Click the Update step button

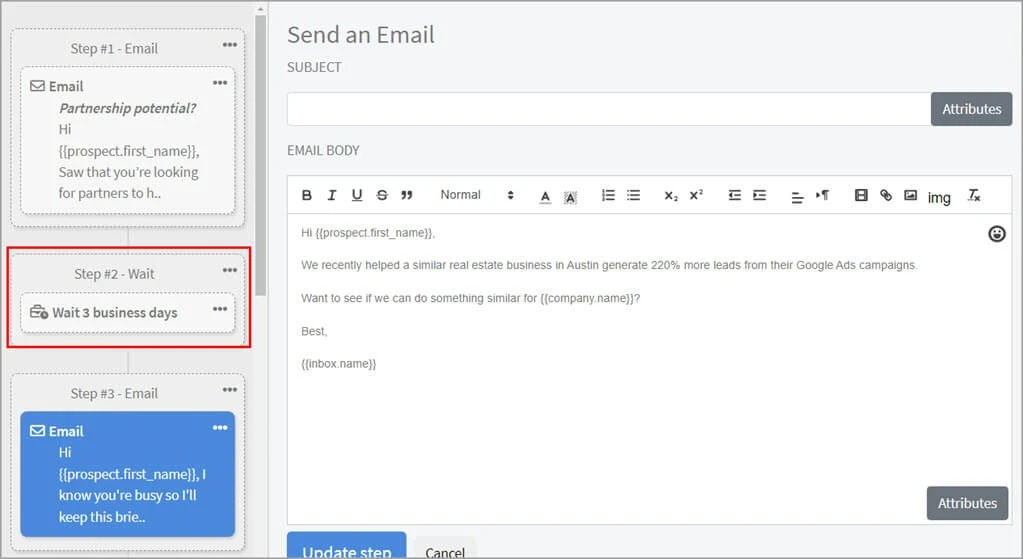tap(346, 547)
